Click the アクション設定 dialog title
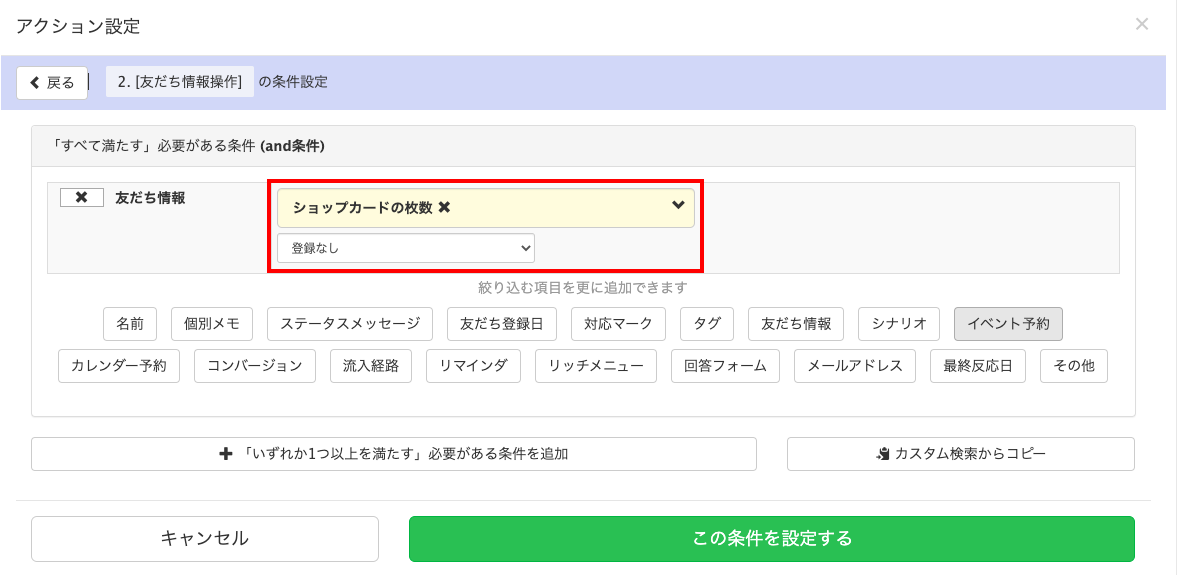The image size is (1177, 575). pos(78,26)
